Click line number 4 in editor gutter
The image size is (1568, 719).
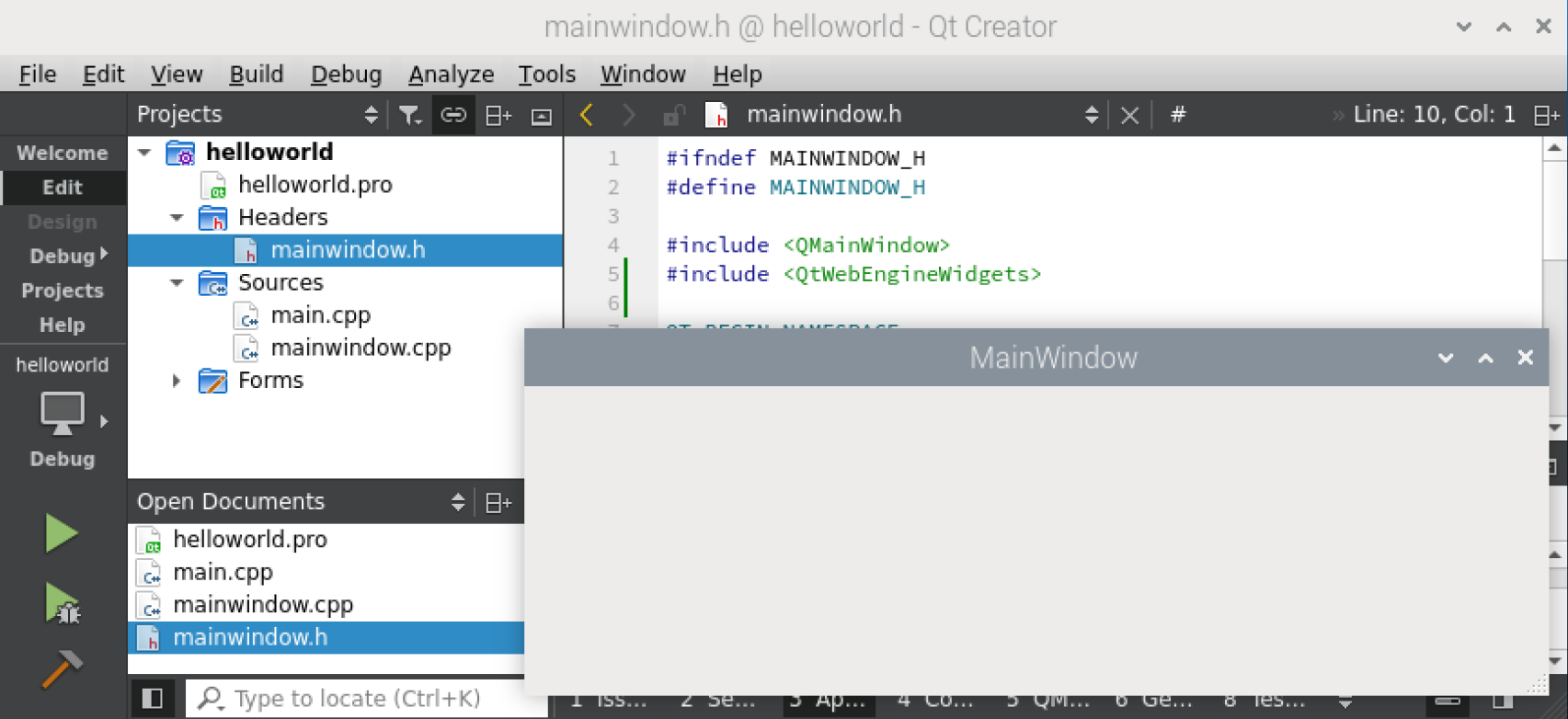613,245
